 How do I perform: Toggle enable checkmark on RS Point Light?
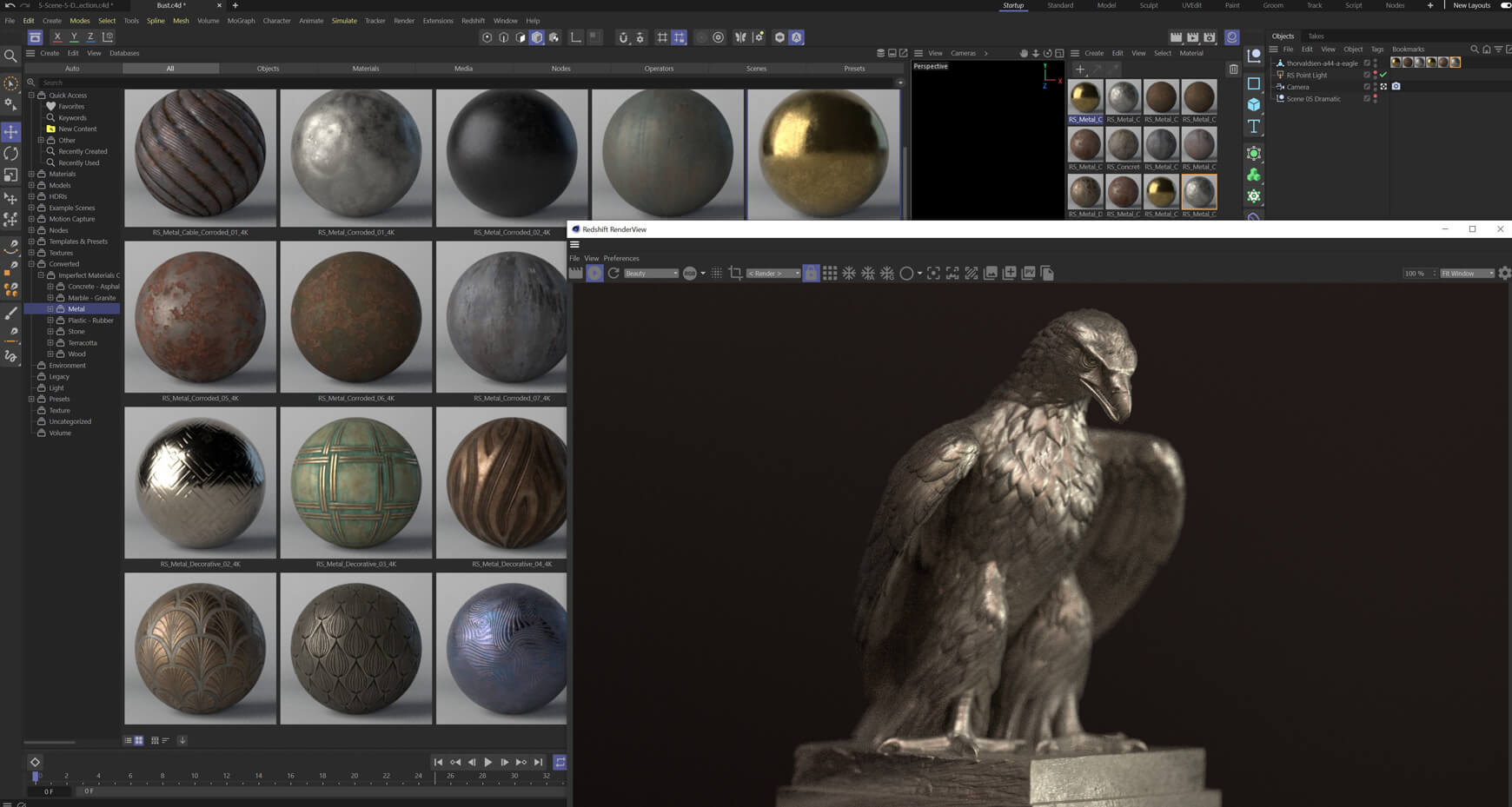1383,75
